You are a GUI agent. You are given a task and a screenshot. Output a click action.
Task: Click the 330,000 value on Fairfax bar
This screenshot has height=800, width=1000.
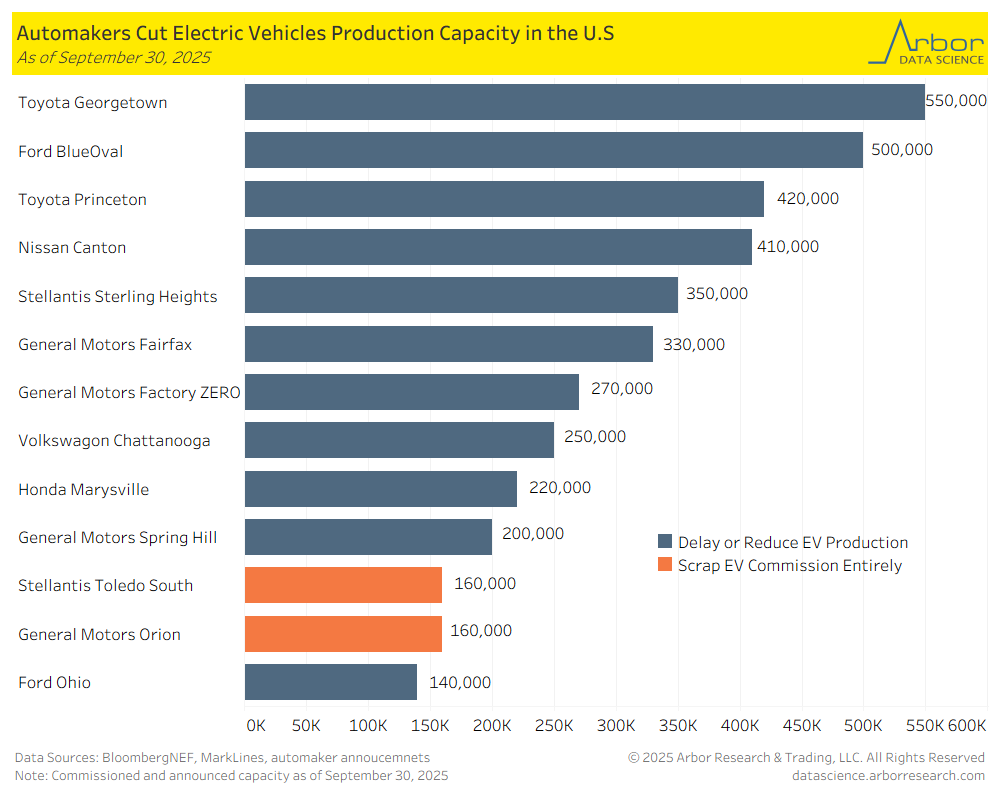694,344
